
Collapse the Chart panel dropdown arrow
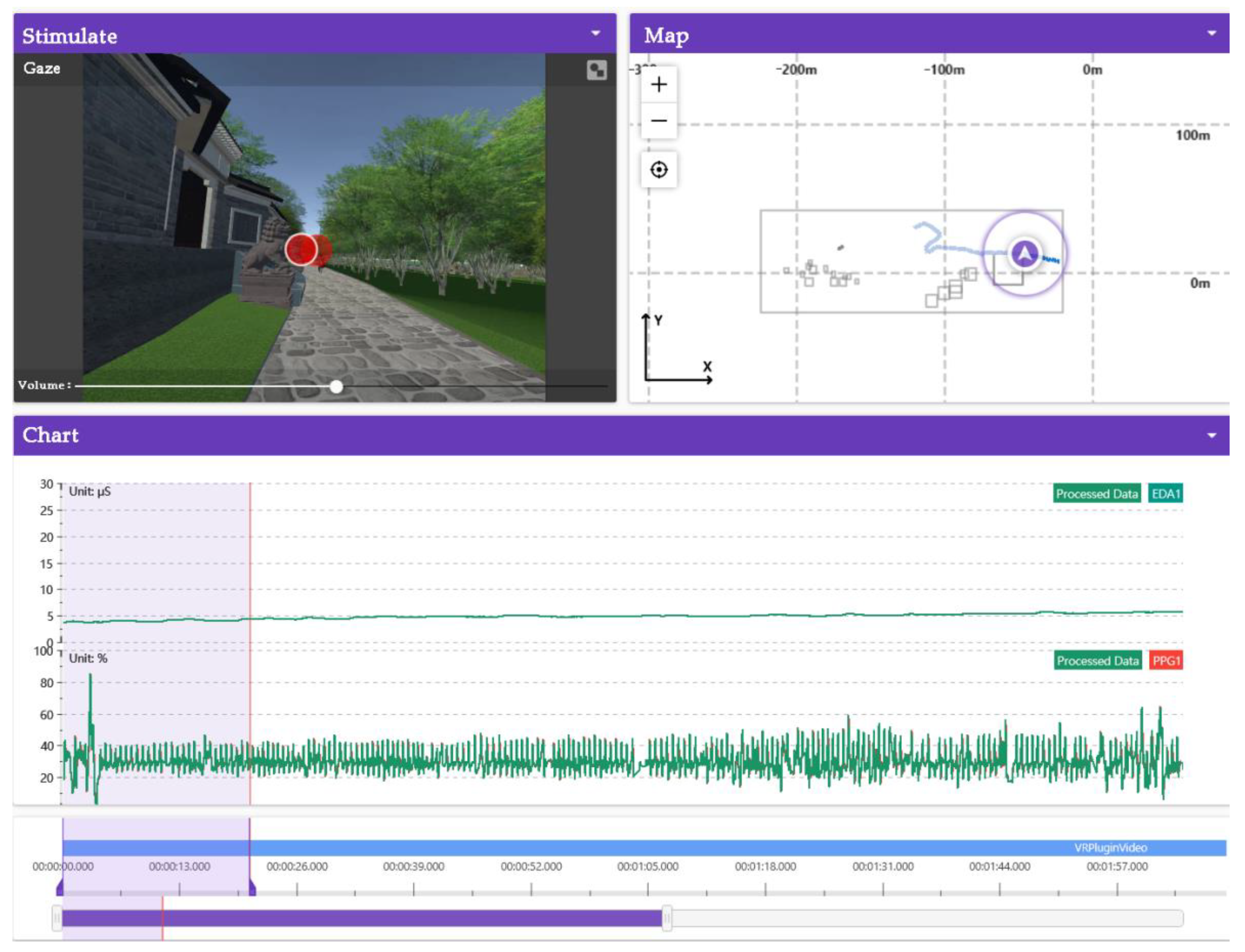click(1212, 436)
